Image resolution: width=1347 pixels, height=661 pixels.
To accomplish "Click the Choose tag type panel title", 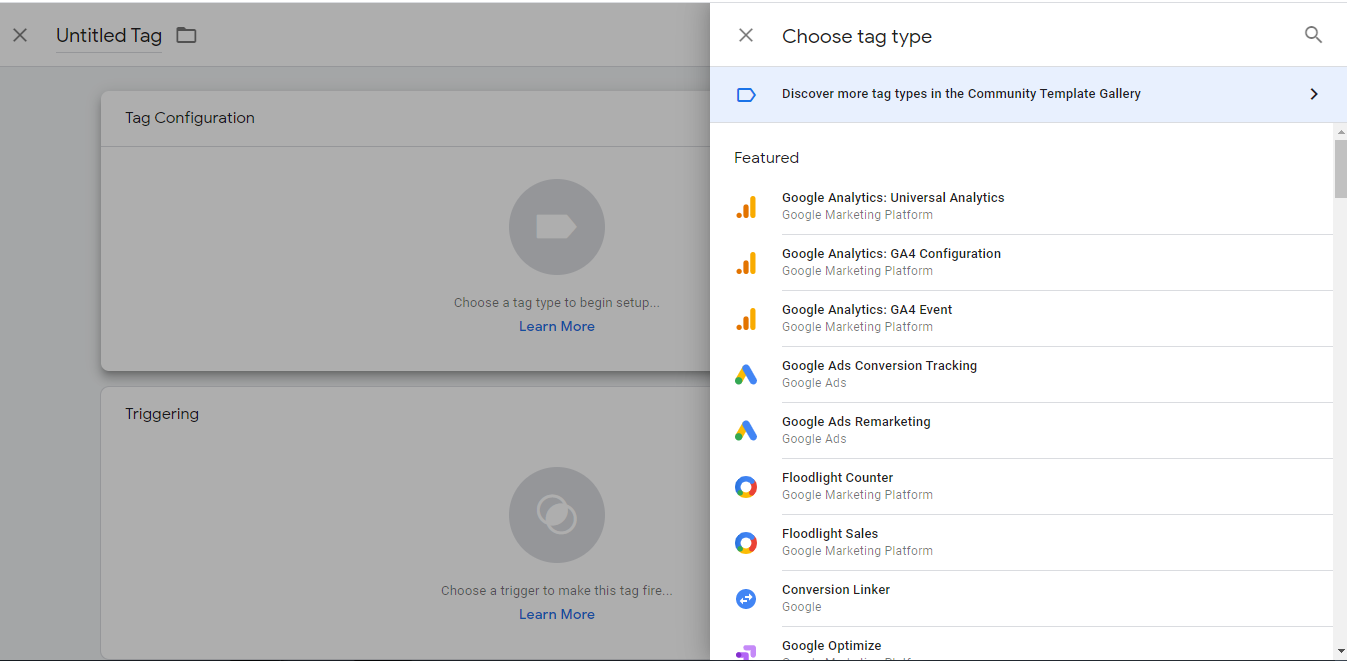I will point(857,36).
